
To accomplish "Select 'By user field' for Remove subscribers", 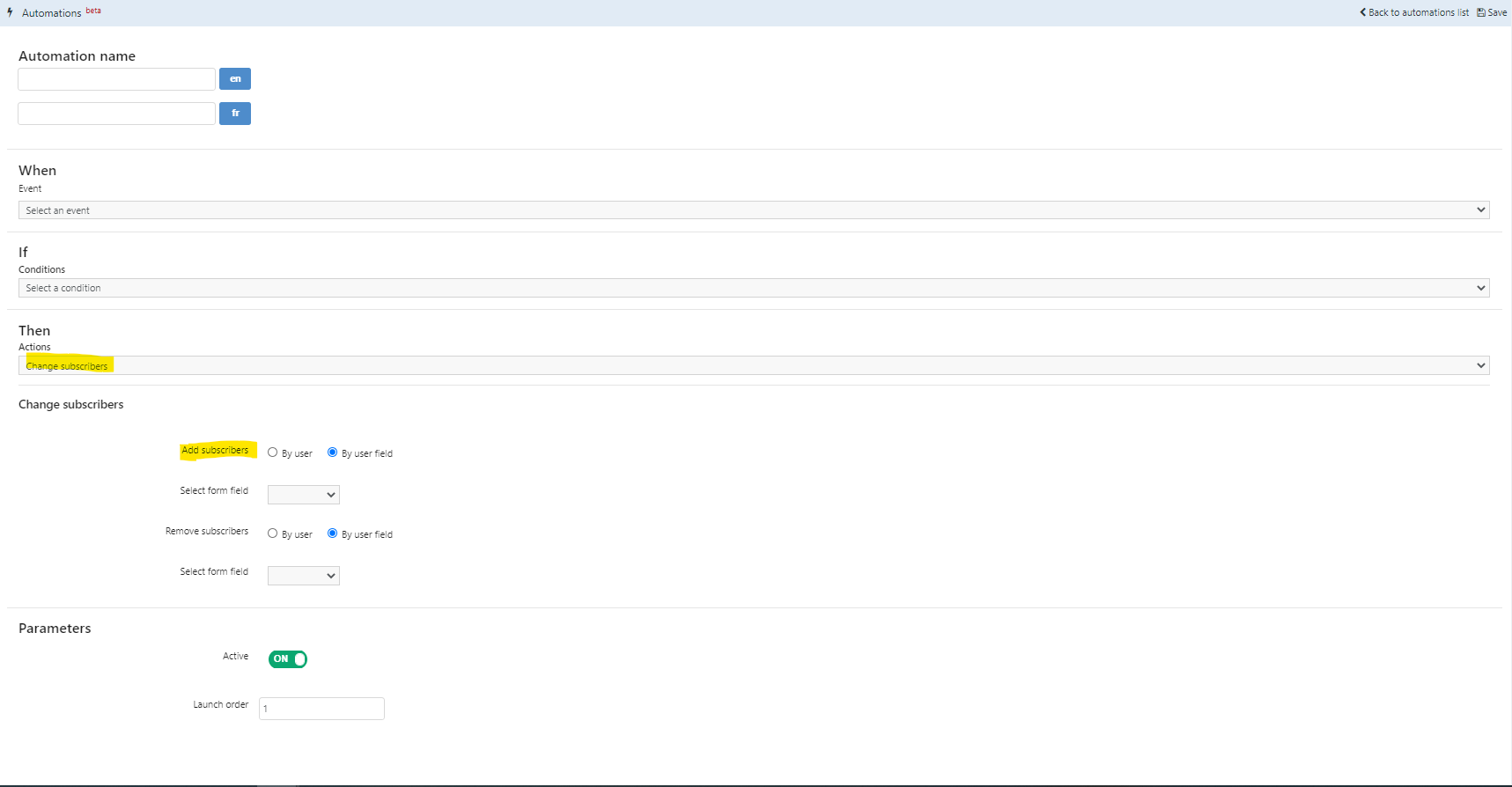I will [332, 533].
